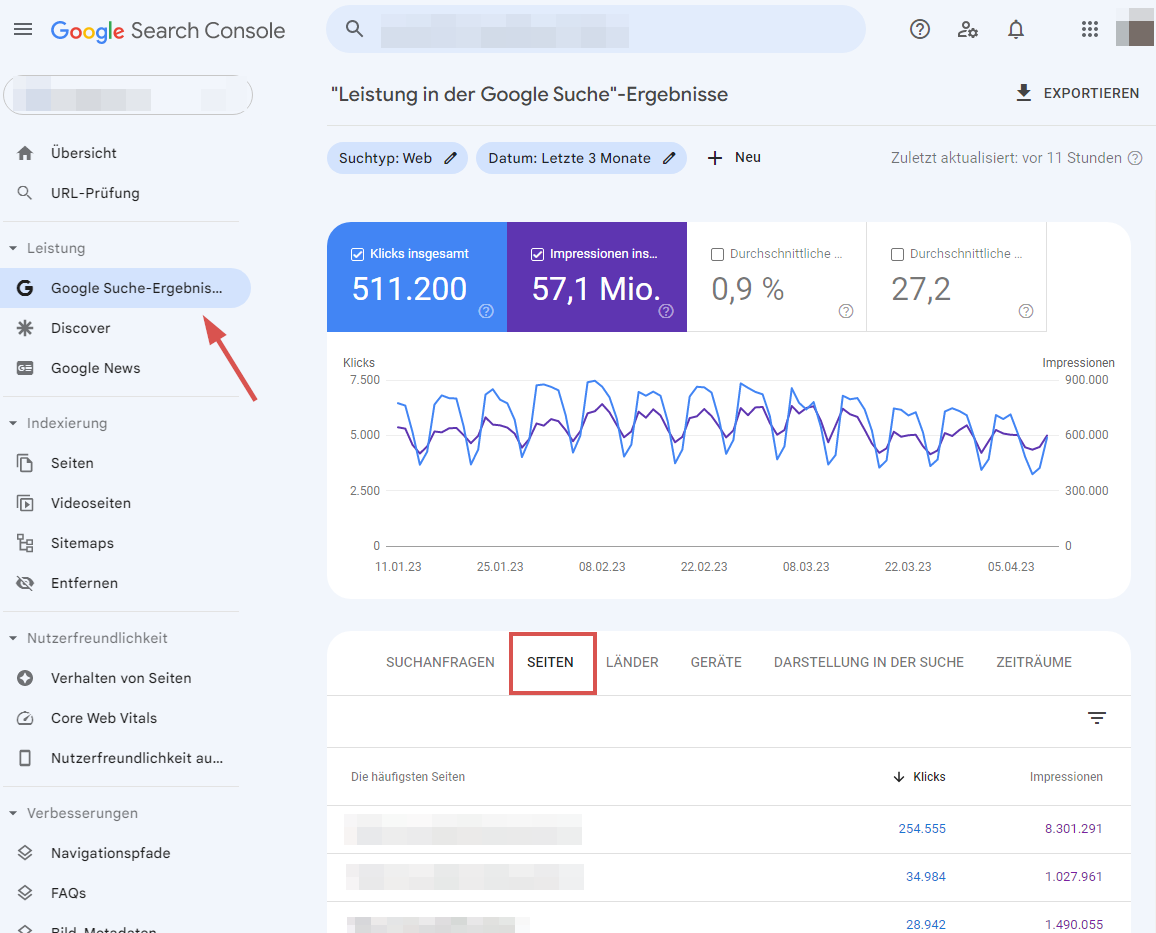Switch to the ZEITRÄUME tab
Screen dimensions: 1156x933
1034,662
